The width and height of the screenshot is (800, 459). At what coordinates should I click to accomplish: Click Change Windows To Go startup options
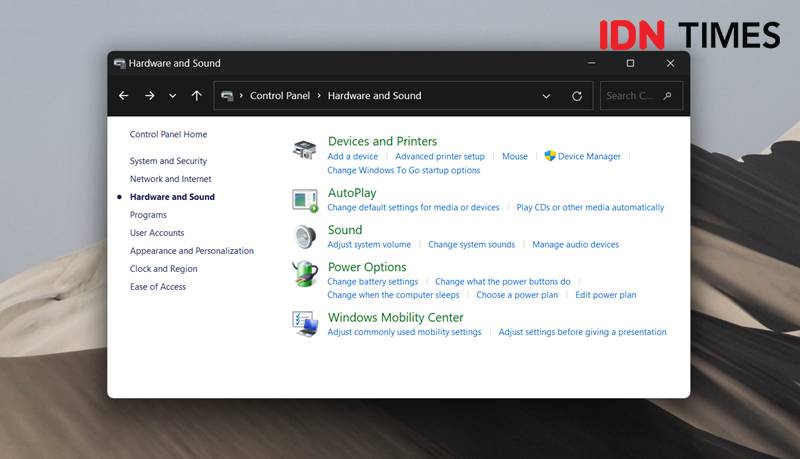[x=404, y=170]
